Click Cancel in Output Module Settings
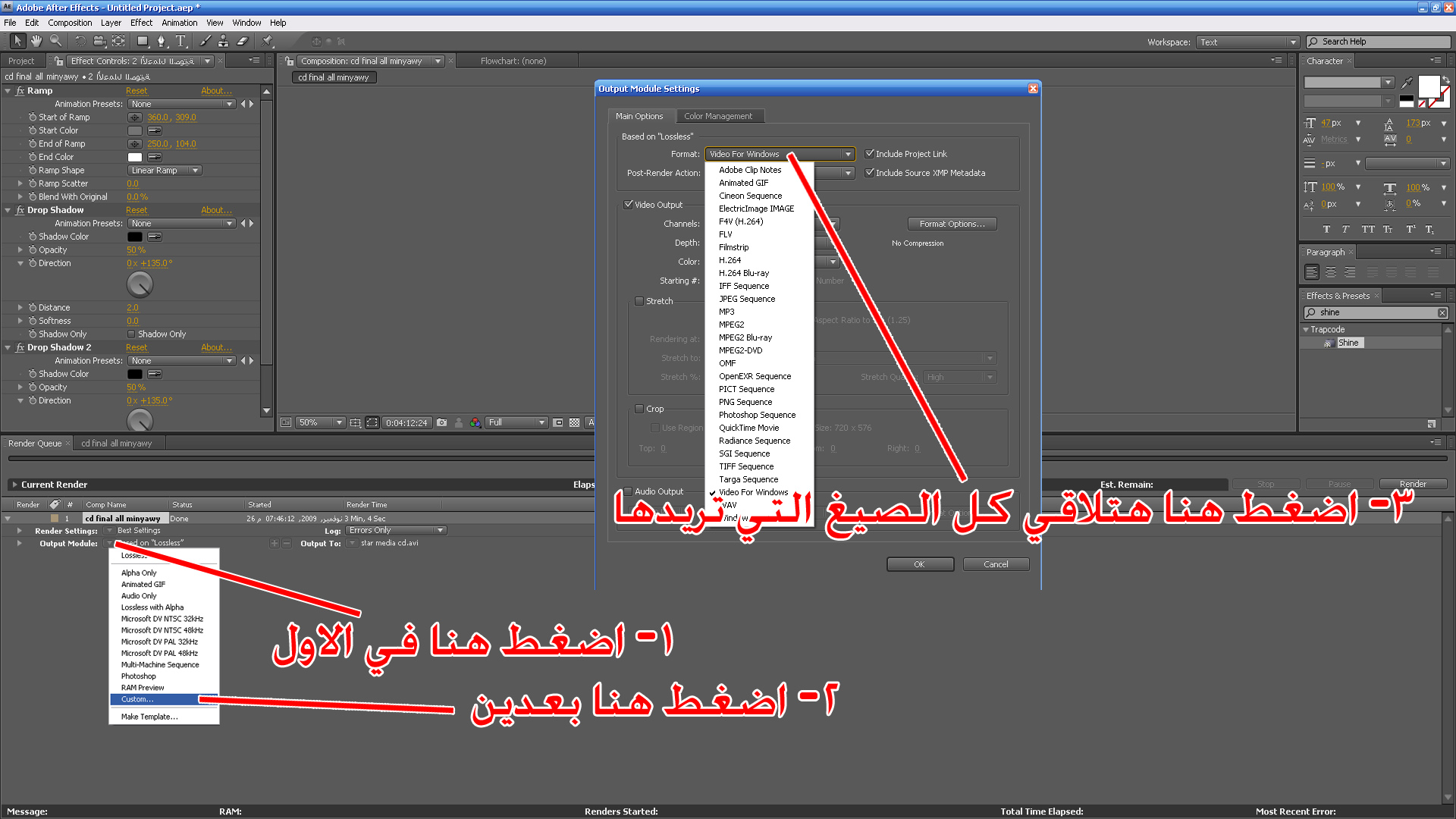This screenshot has width=1456, height=819. [996, 564]
